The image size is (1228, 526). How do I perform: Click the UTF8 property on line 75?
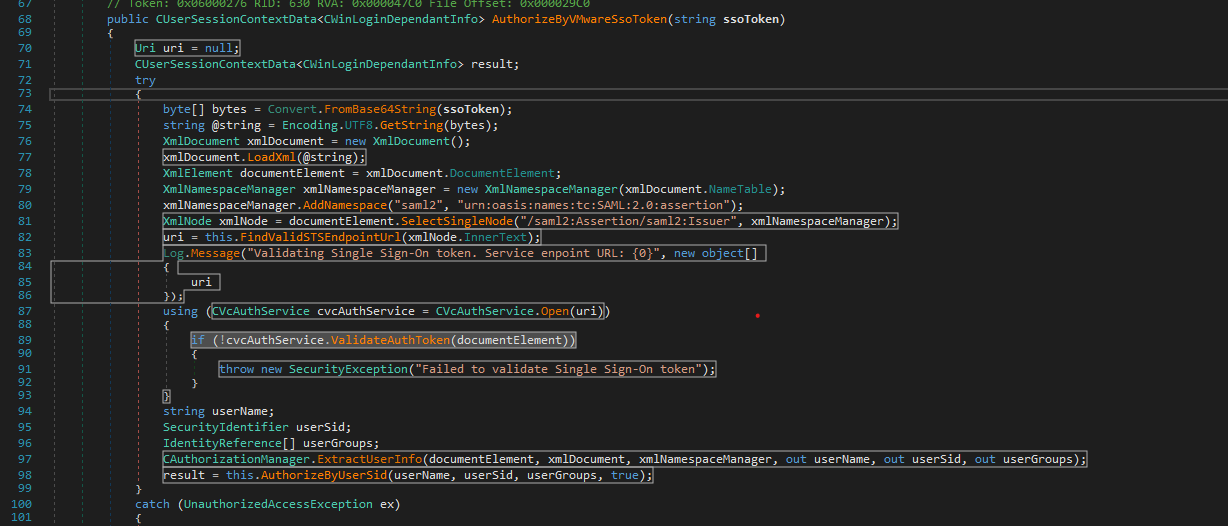click(x=357, y=125)
